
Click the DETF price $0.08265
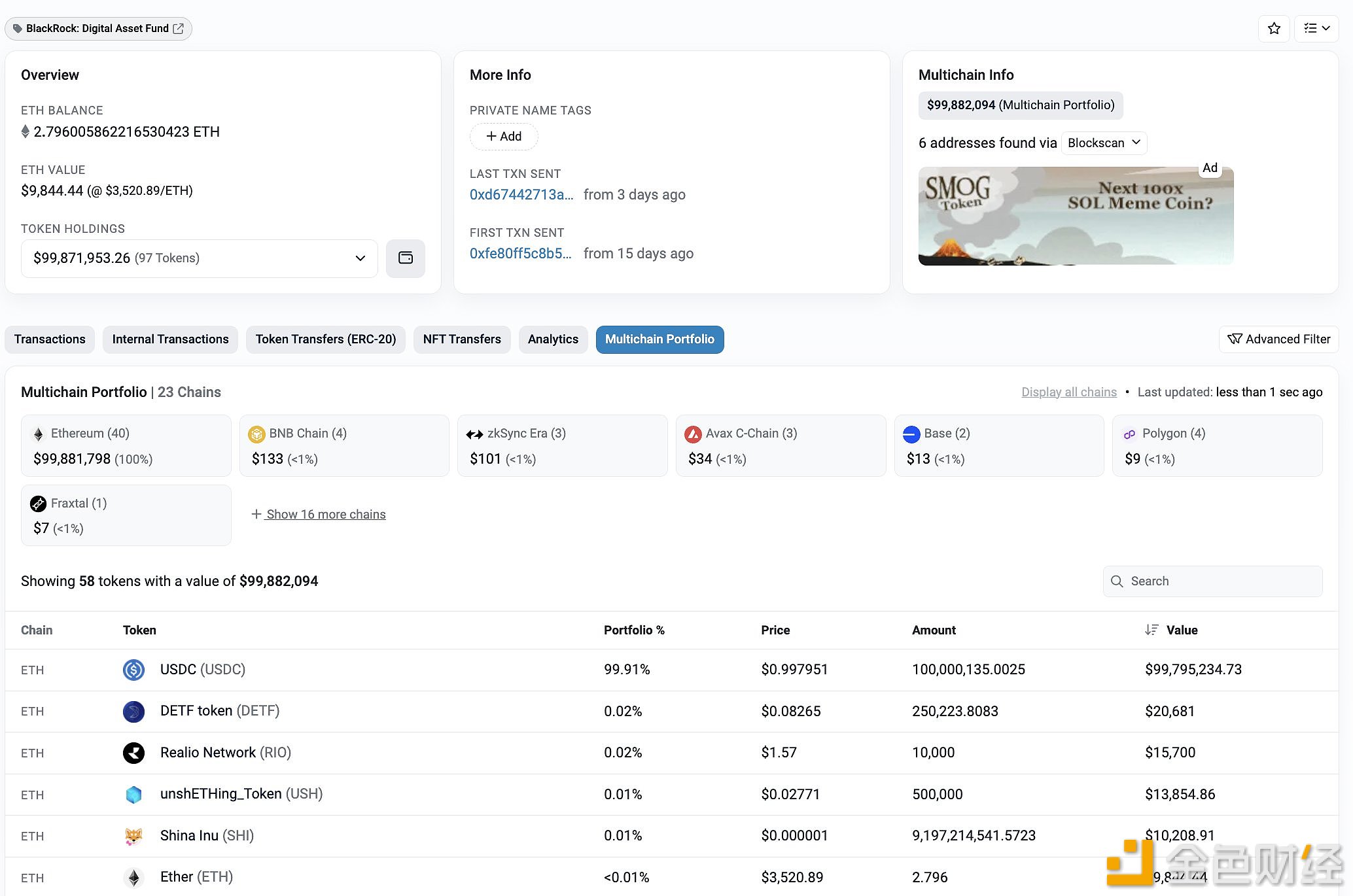point(791,712)
